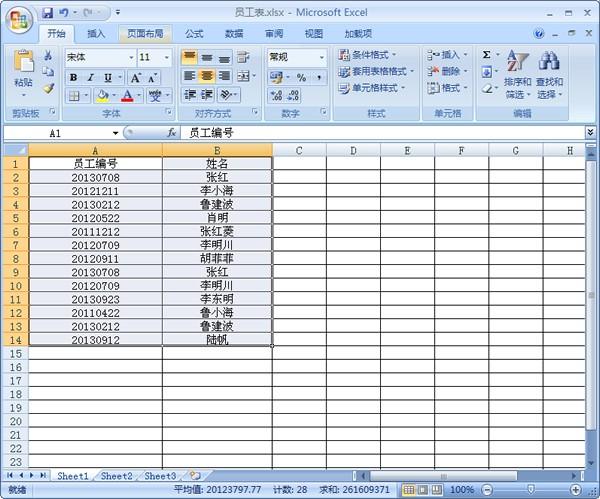Toggle Italic formatting
Viewport: 600px width, 499px height.
[91, 78]
